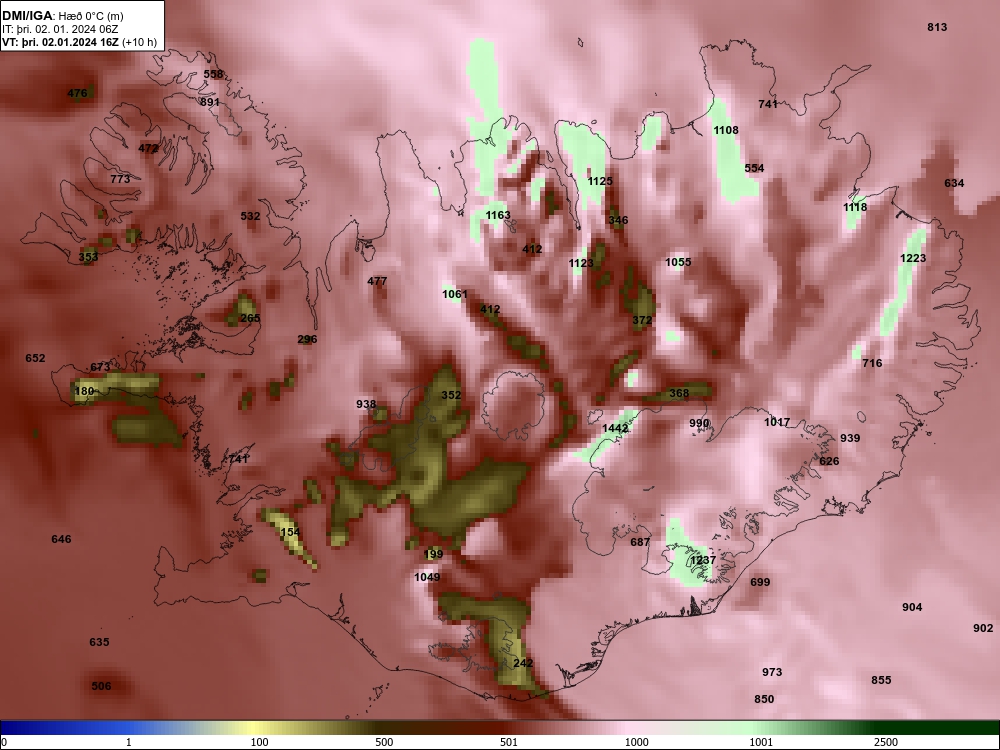Click the 'IT: þri. 02. 01. 2024 06Z' line

tap(60, 29)
